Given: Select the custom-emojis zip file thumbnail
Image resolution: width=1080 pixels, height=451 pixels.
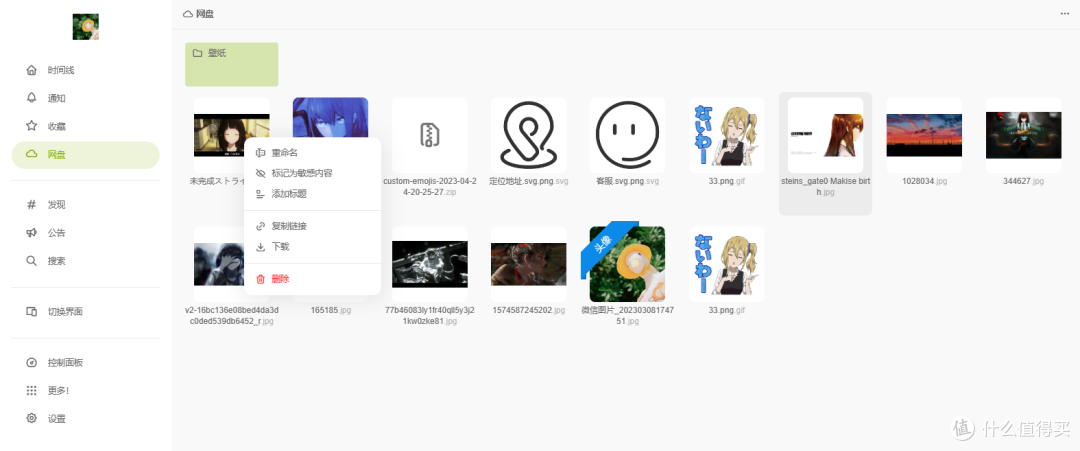Looking at the screenshot, I should tap(430, 135).
